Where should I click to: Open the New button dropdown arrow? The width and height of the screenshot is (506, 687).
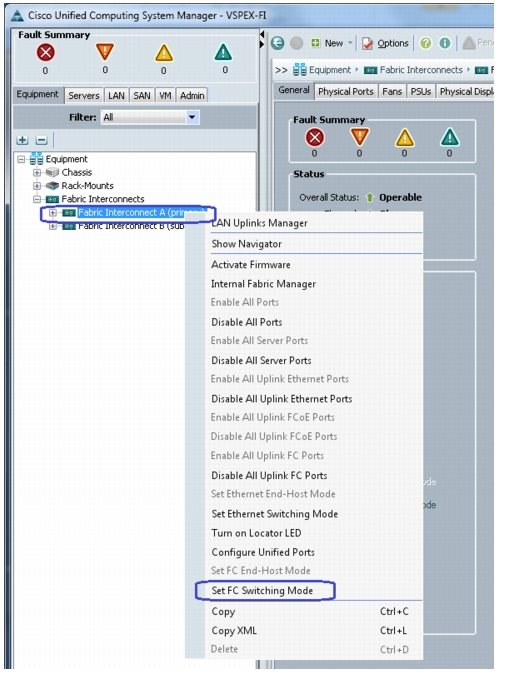[350, 43]
